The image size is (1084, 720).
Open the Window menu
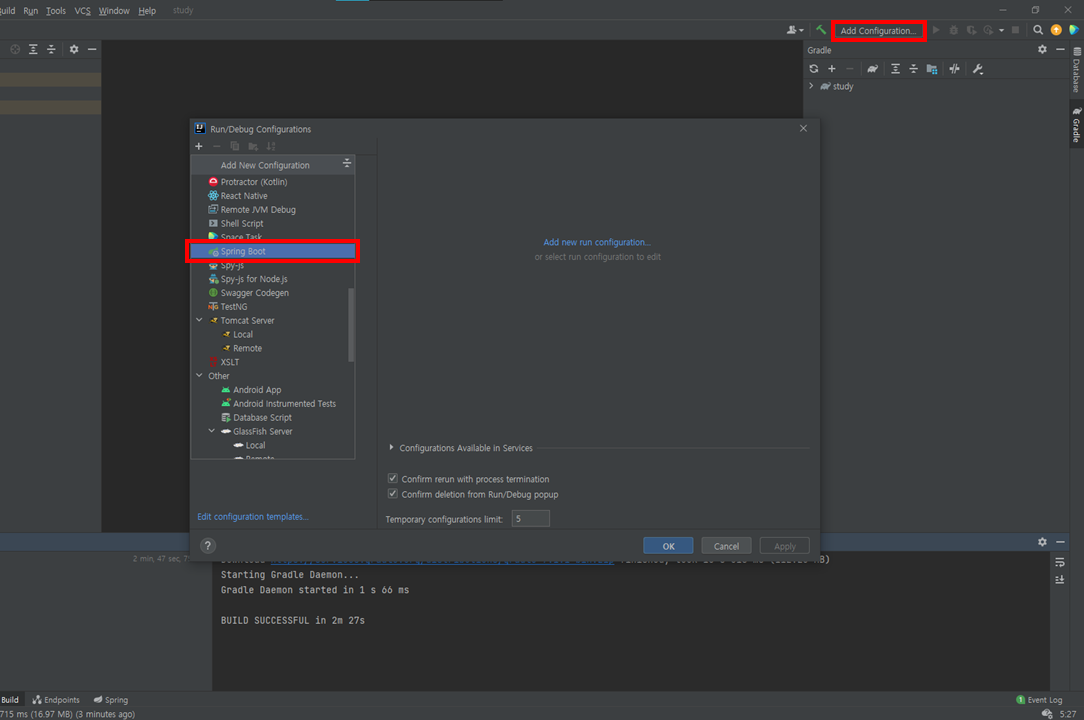point(114,10)
